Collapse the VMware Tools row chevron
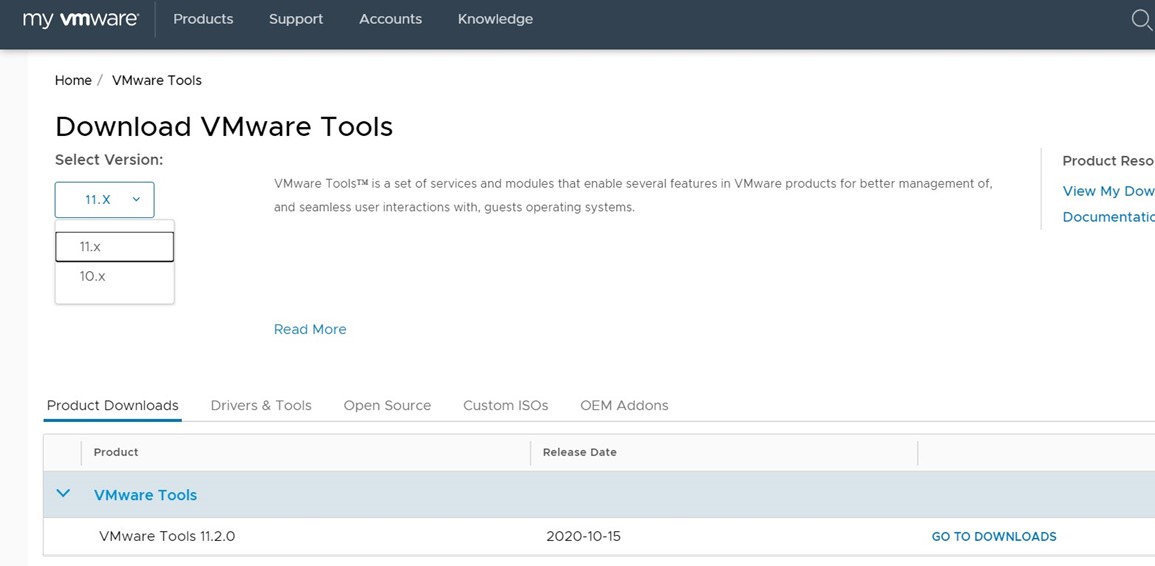 click(x=63, y=494)
